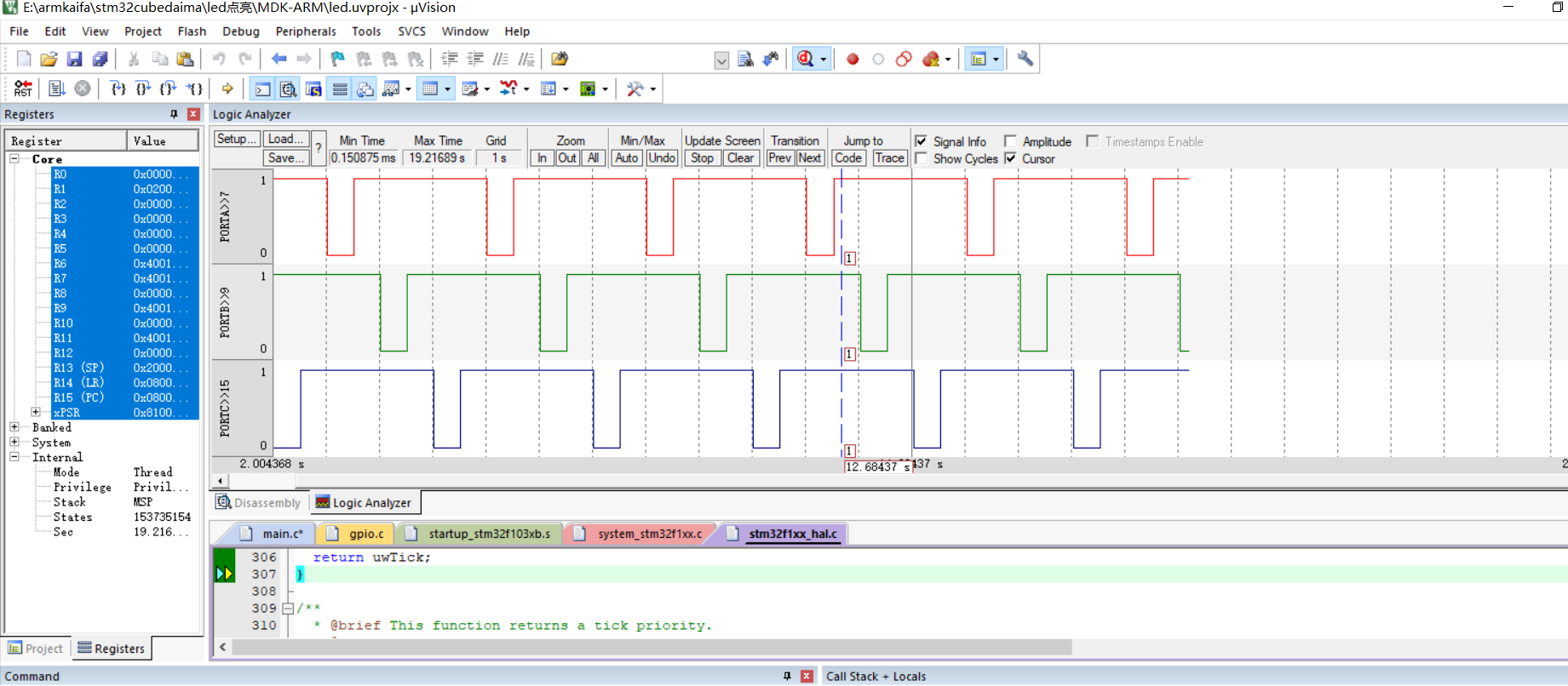Click the Save... button
1568x686 pixels.
285,157
